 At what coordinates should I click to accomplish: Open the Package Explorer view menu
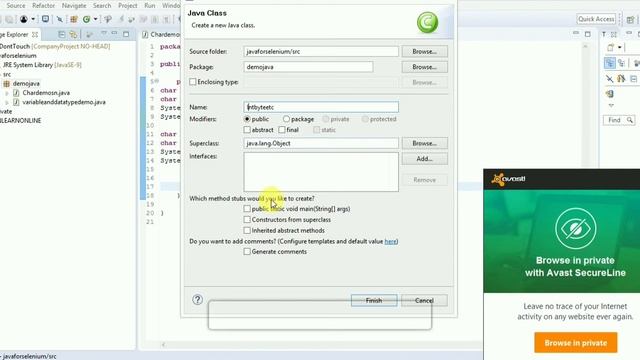pyautogui.click(x=104, y=33)
